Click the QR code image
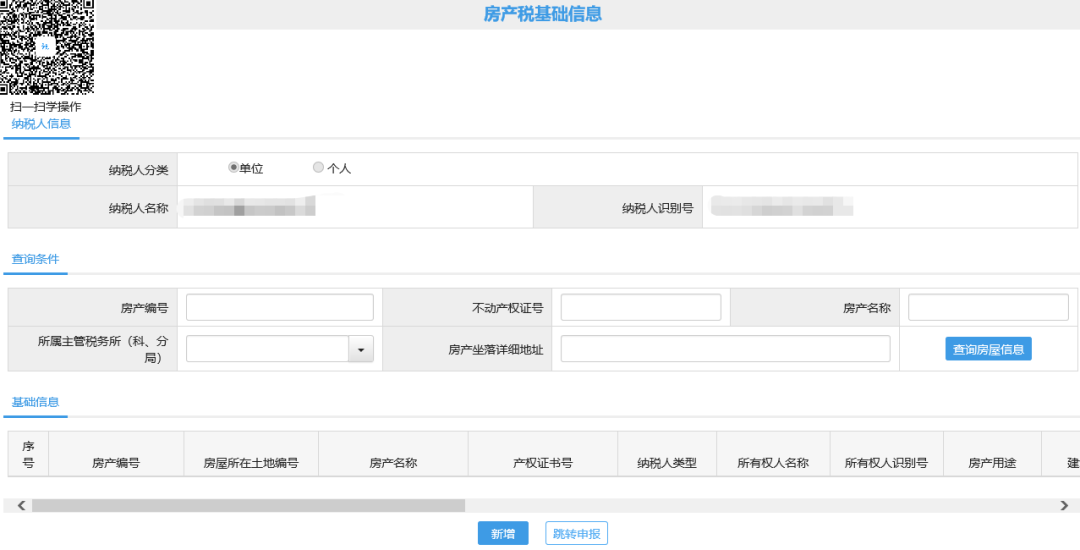1080x550 pixels. pos(46,48)
